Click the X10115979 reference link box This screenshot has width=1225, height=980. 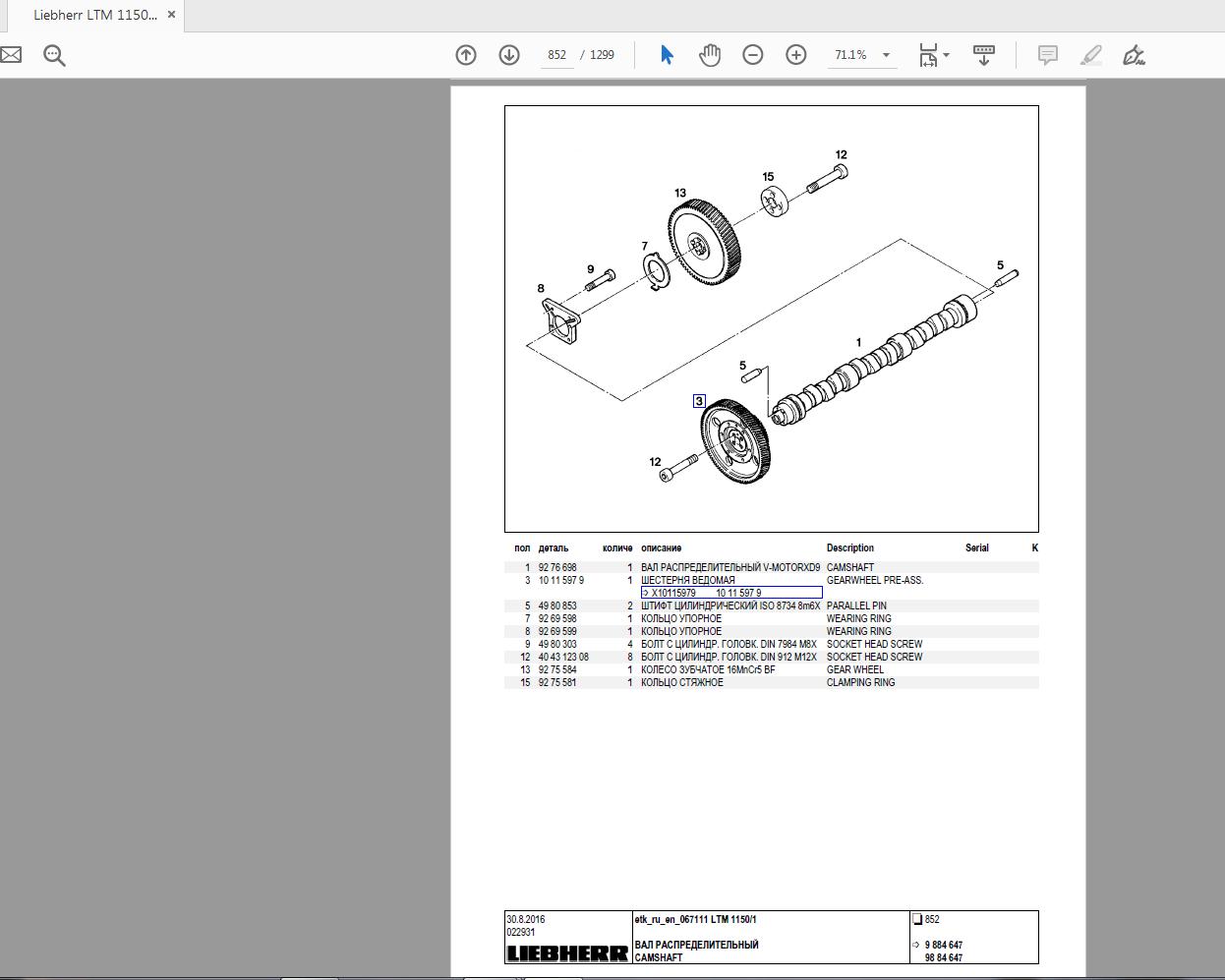(731, 593)
